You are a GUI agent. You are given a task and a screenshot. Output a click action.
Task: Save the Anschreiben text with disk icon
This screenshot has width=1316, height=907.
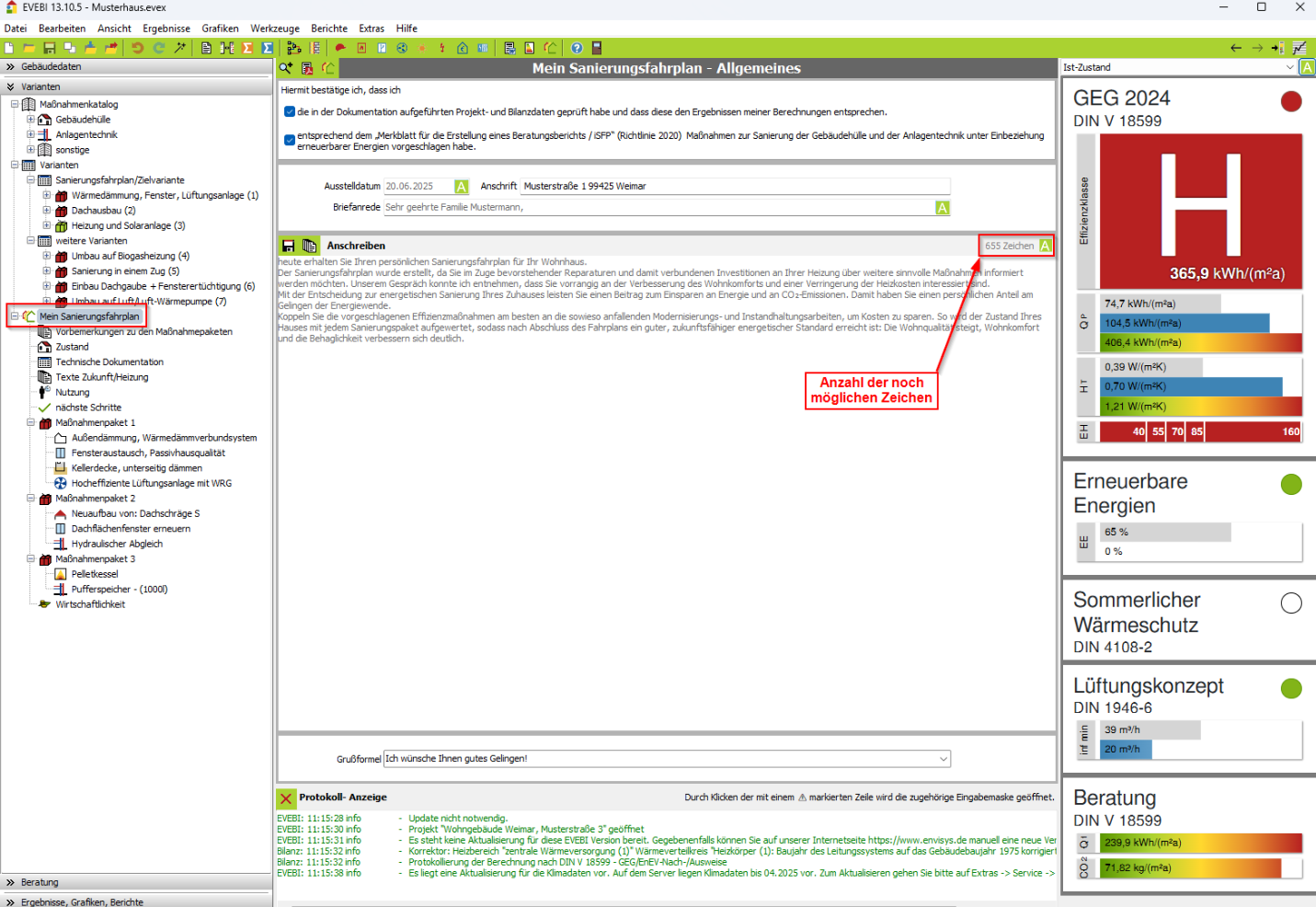(x=289, y=246)
